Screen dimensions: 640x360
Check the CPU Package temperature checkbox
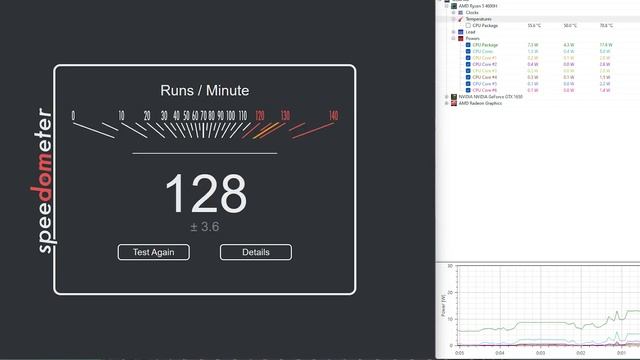pyautogui.click(x=468, y=25)
